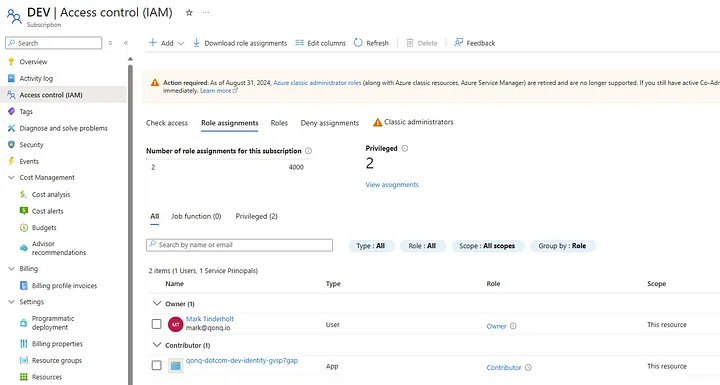Viewport: 720px width, 385px height.
Task: Switch to the Roles tab
Action: [x=279, y=123]
